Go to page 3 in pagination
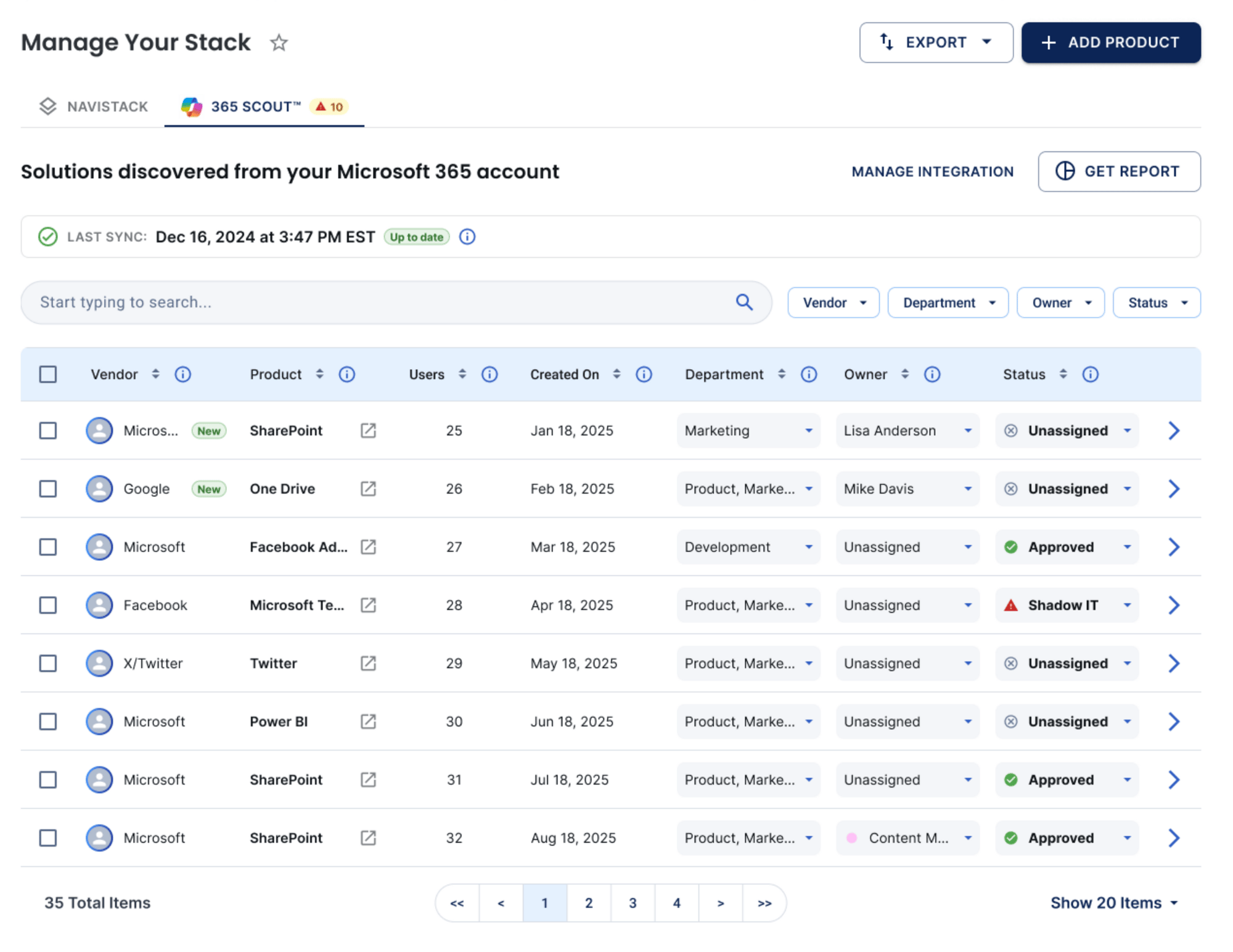 [633, 903]
